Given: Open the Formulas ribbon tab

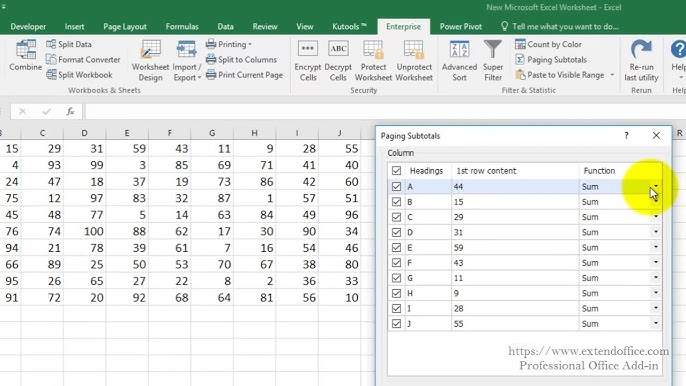Looking at the screenshot, I should pos(182,27).
